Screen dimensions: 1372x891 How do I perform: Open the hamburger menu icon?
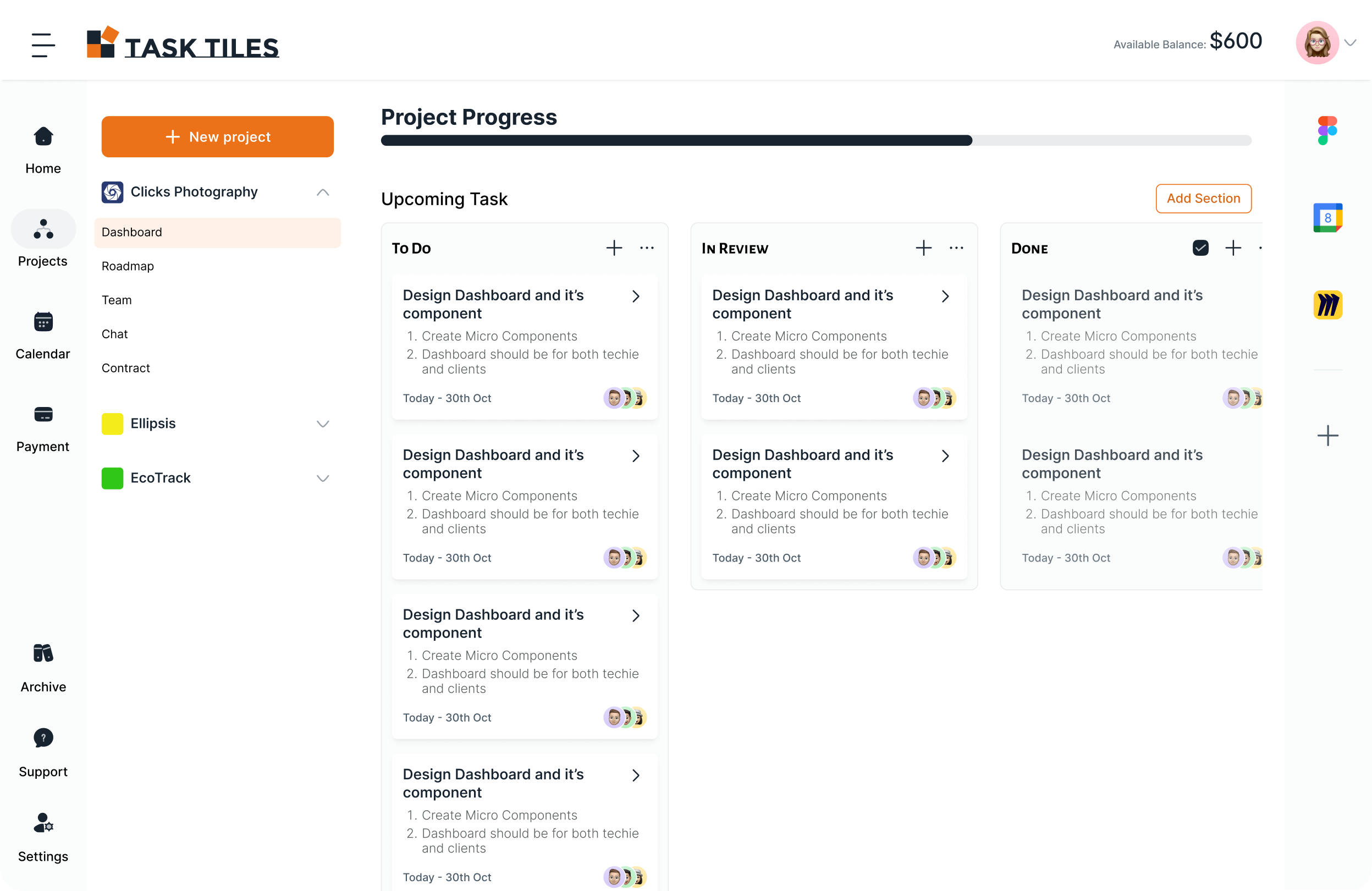tap(43, 45)
